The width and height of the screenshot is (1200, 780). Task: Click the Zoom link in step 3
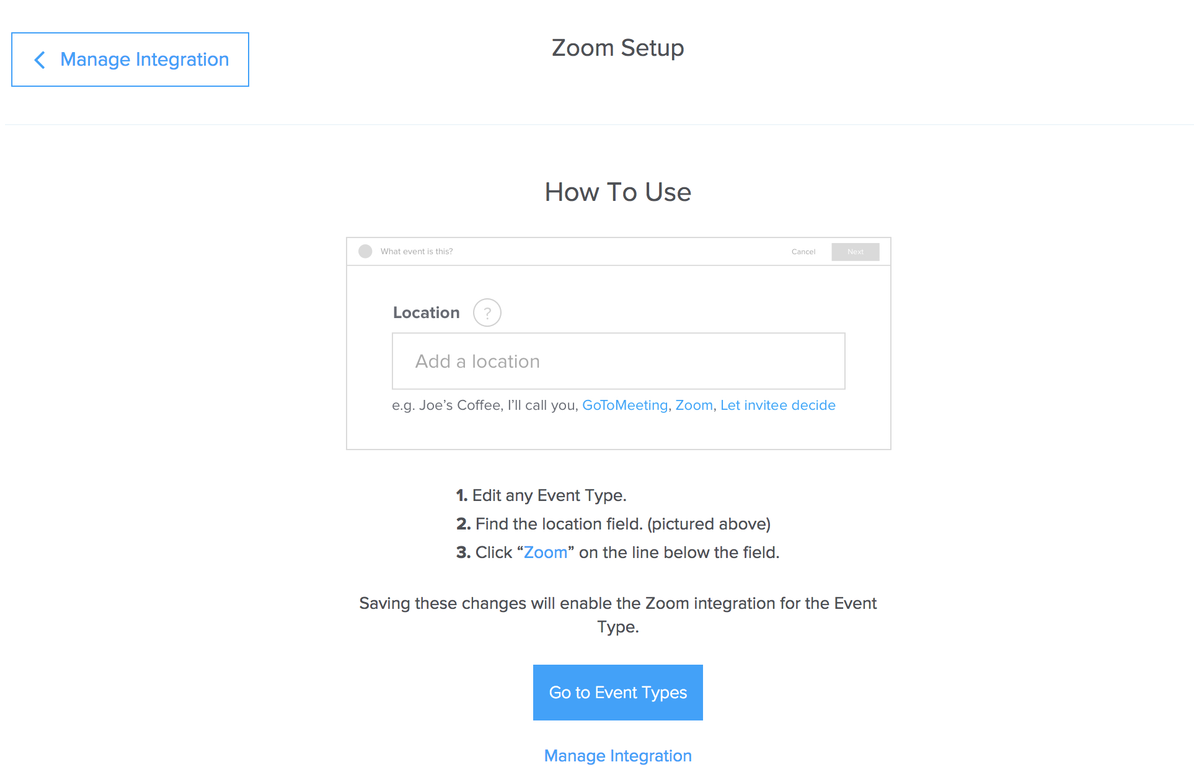[546, 552]
